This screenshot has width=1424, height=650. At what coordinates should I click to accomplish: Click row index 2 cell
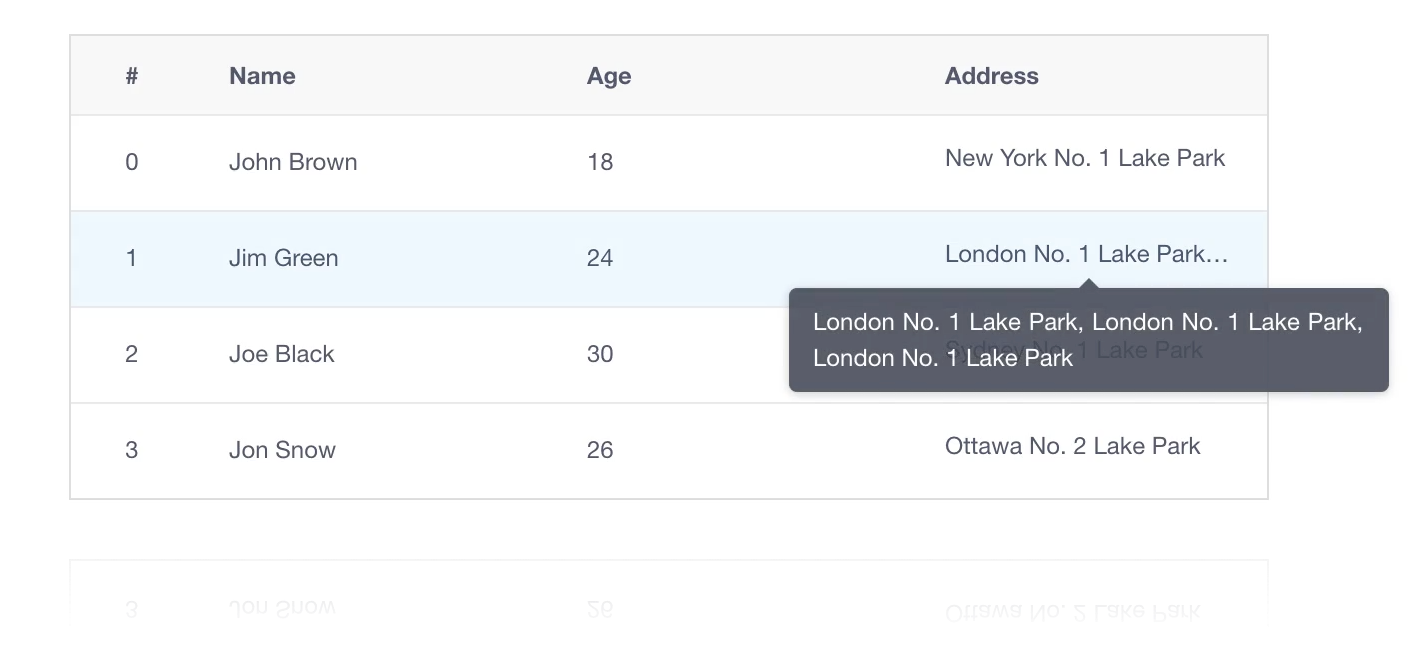pyautogui.click(x=132, y=354)
